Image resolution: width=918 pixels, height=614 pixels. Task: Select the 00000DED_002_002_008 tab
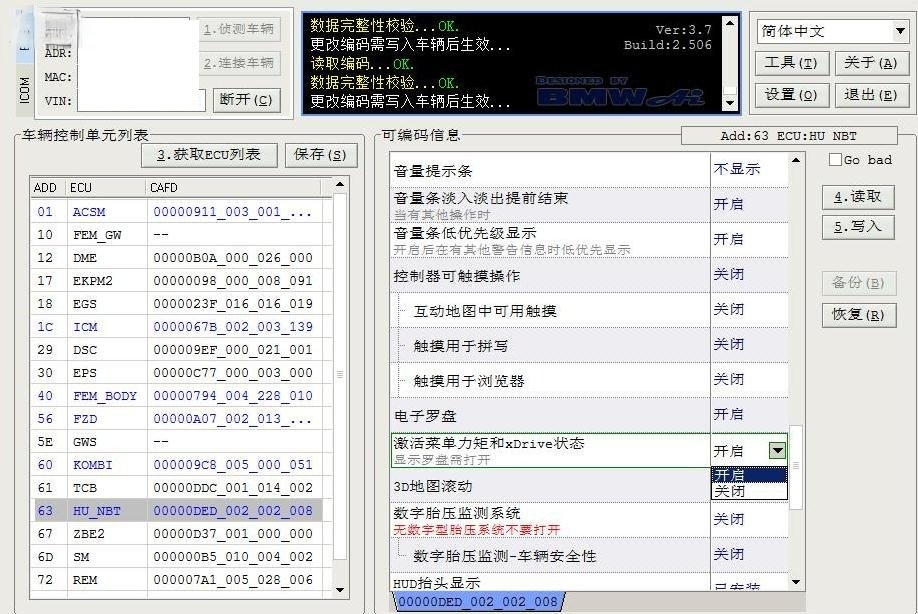478,602
